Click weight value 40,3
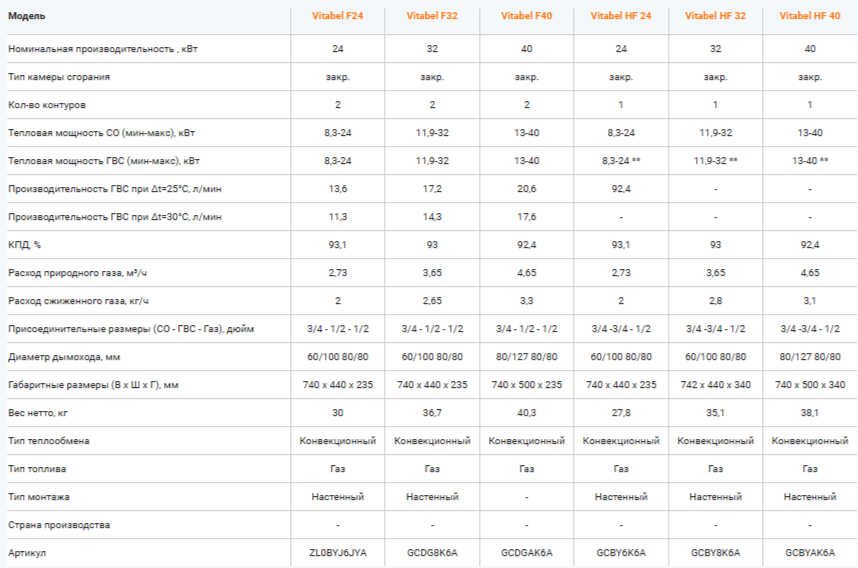Screen dimensions: 858x568 point(526,413)
